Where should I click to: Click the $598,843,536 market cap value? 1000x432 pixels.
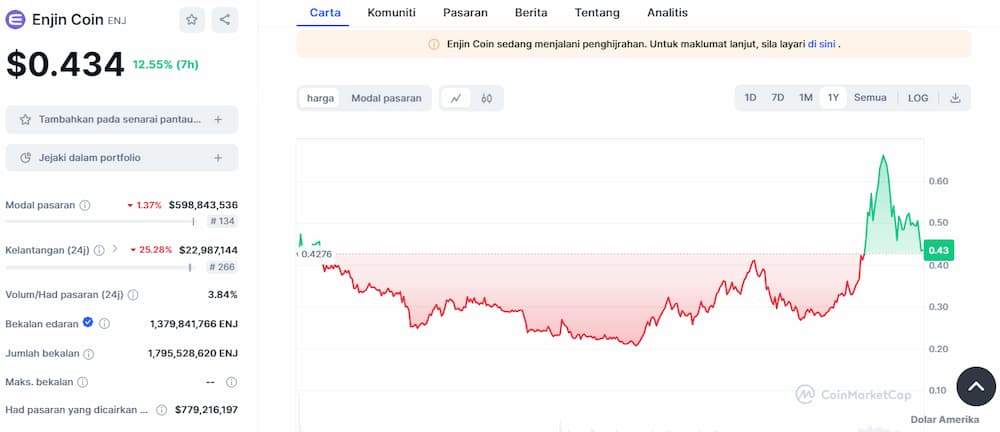click(x=203, y=205)
